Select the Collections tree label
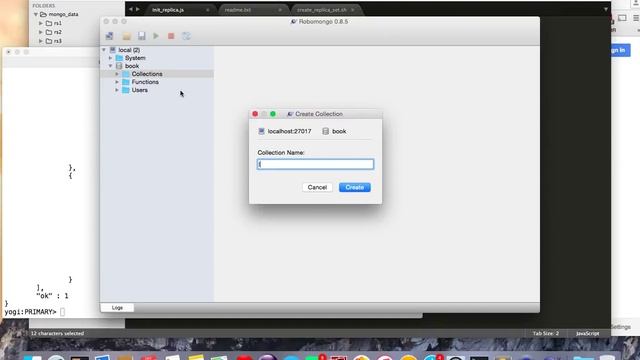This screenshot has width=640, height=360. tap(147, 74)
